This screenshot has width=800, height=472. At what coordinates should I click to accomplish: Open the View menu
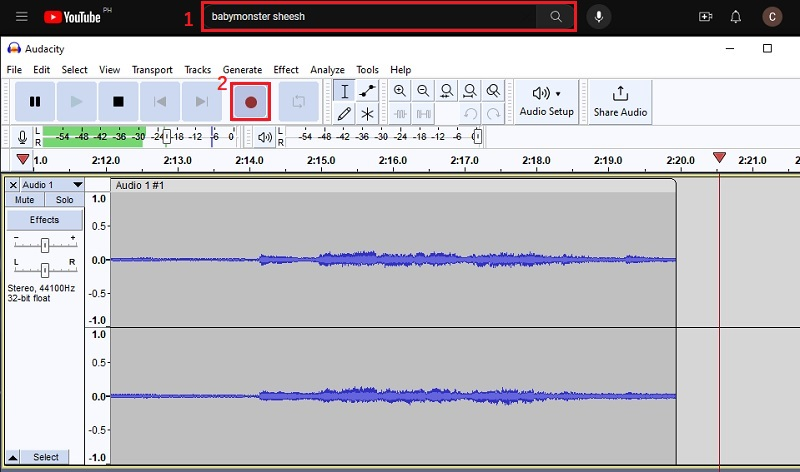pos(110,69)
